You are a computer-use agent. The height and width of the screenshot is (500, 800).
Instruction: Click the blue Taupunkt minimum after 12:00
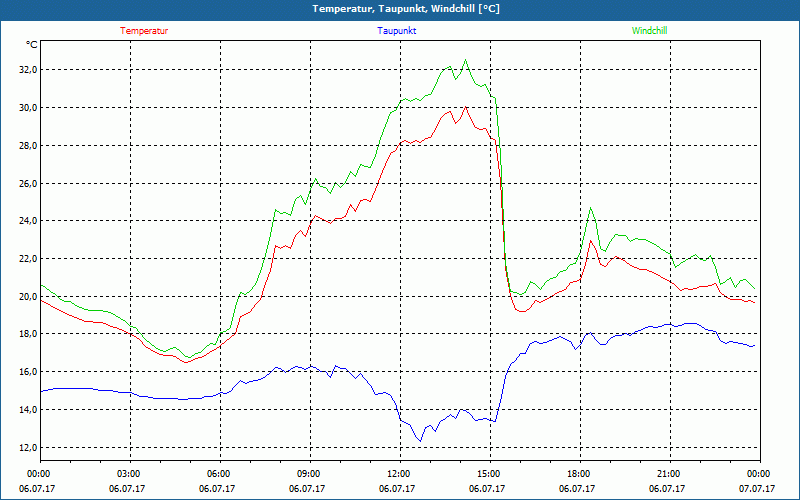[x=420, y=441]
